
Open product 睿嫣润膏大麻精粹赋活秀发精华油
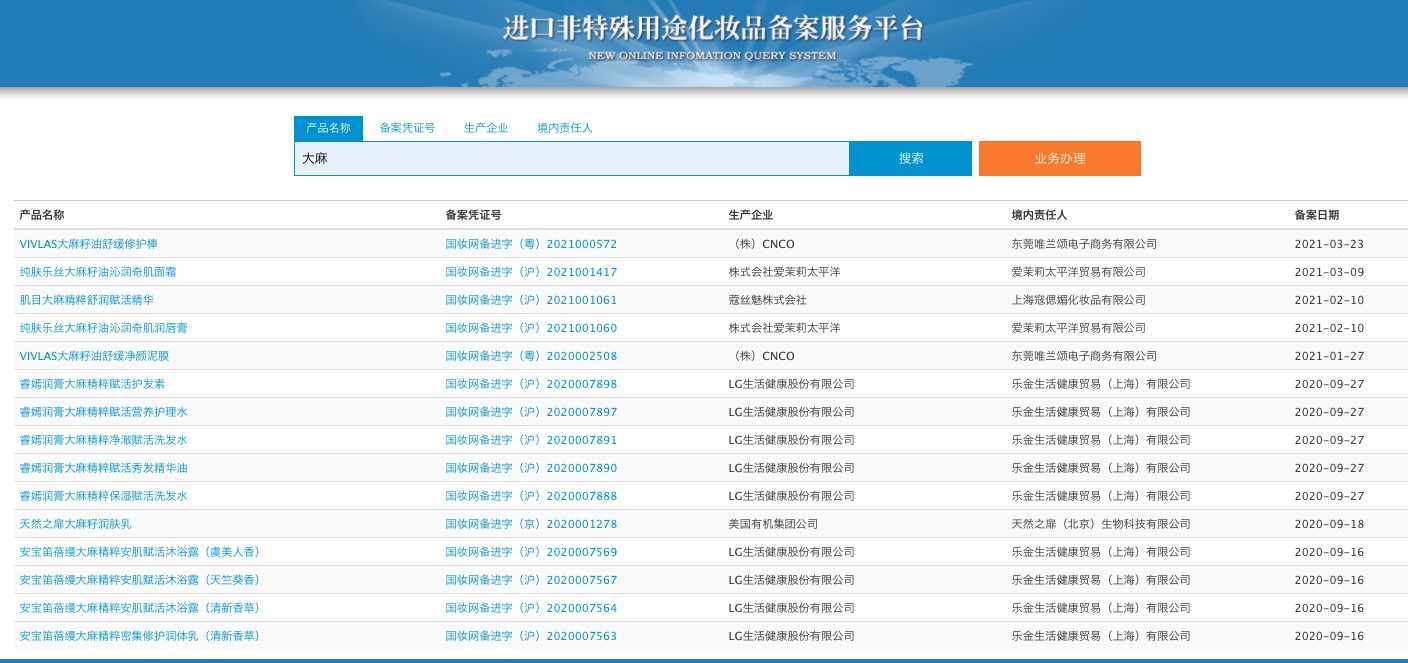pos(103,468)
